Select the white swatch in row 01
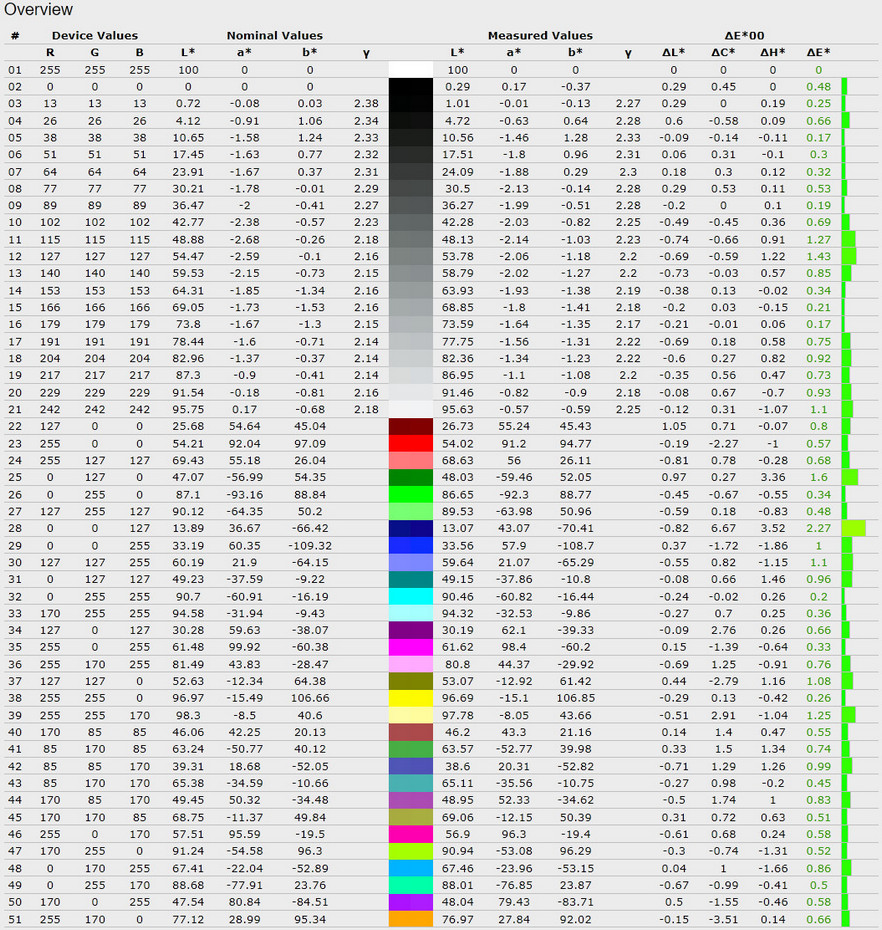Viewport: 882px width, 930px height. (x=410, y=70)
